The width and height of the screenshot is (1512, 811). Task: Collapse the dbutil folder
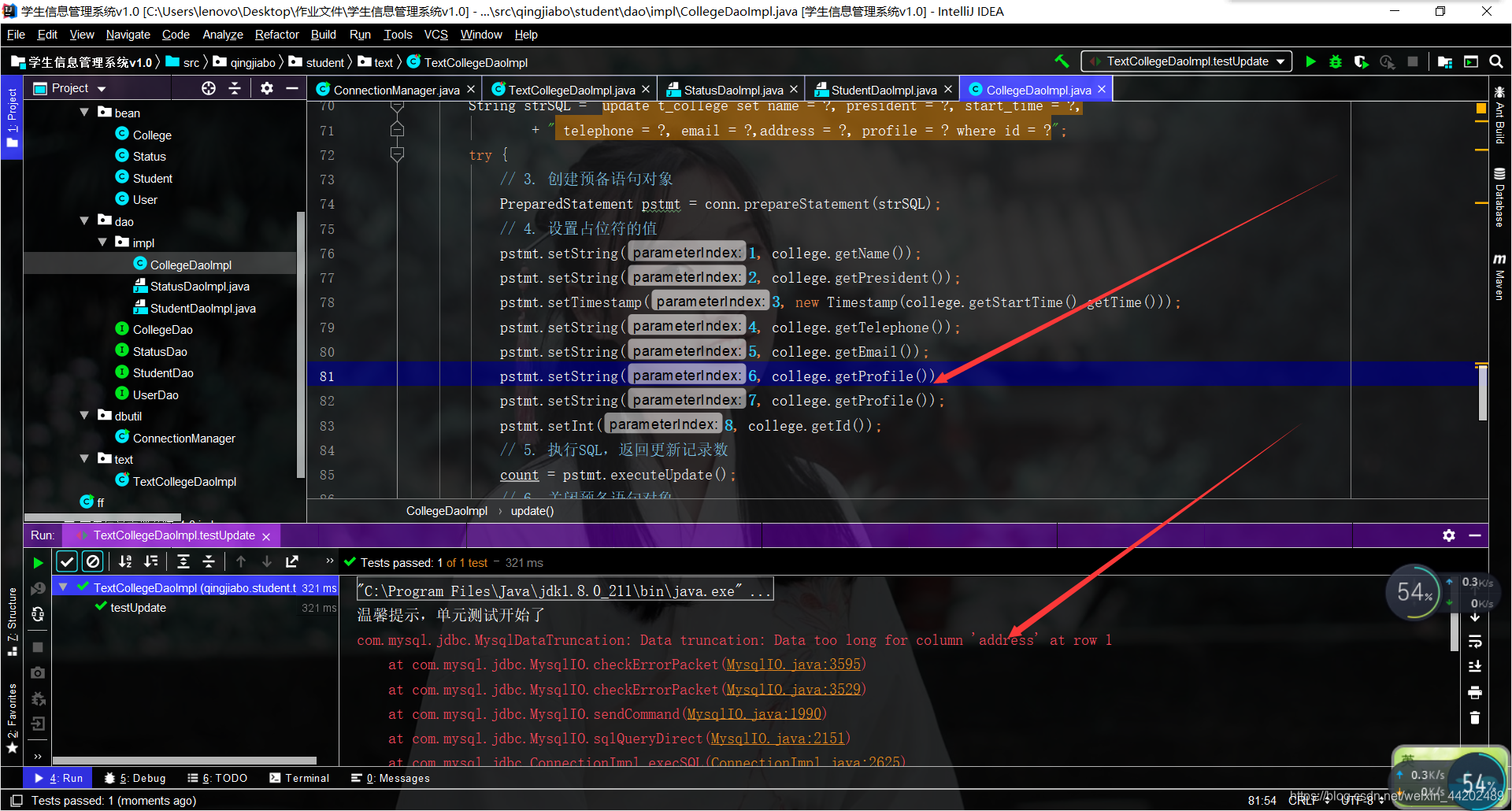tap(84, 416)
